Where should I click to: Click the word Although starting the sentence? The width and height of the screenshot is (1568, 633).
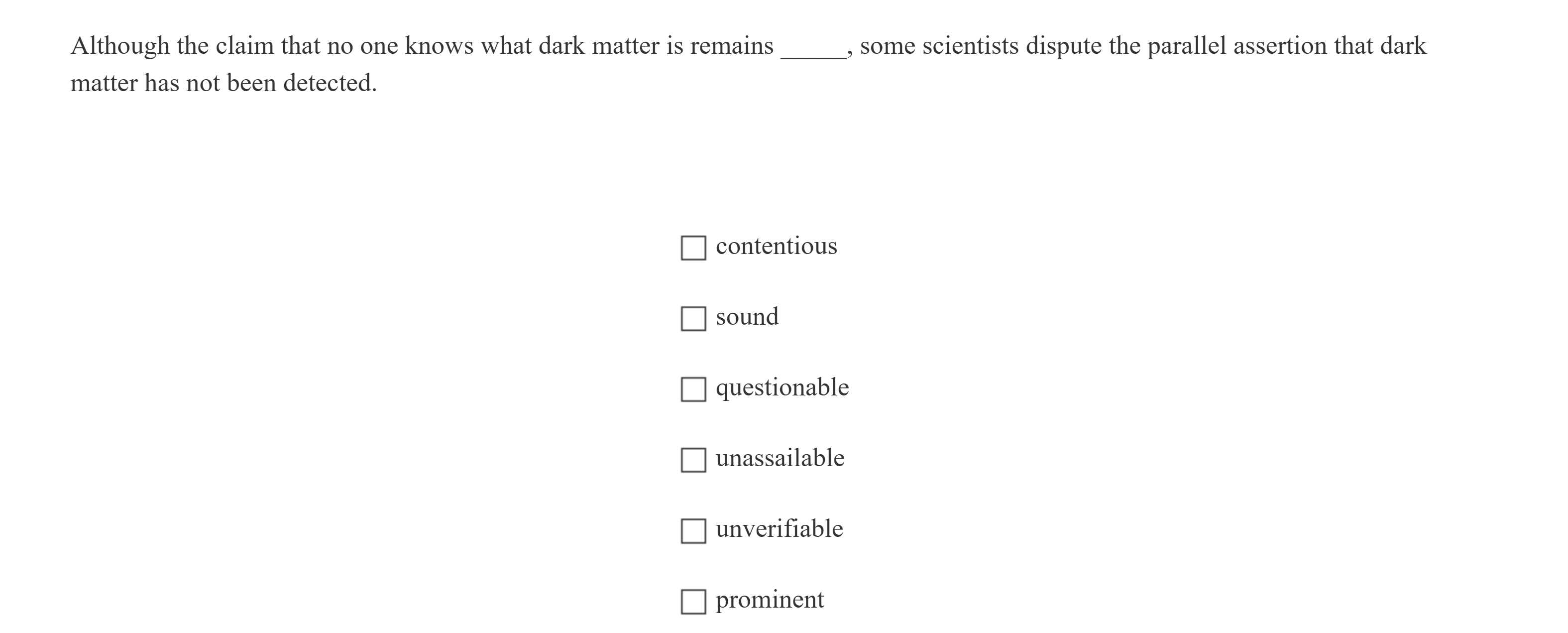click(x=119, y=44)
